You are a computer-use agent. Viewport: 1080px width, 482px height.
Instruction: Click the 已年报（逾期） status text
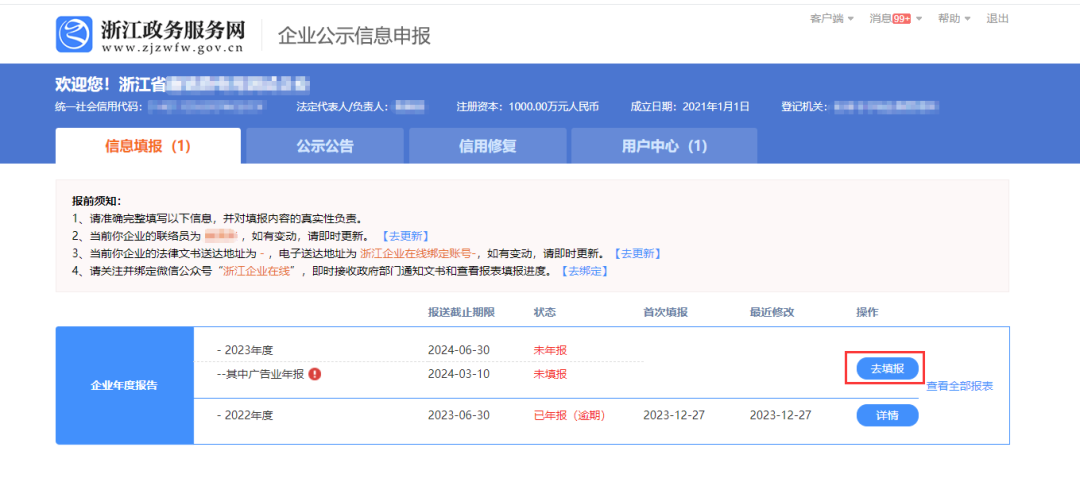(x=569, y=415)
